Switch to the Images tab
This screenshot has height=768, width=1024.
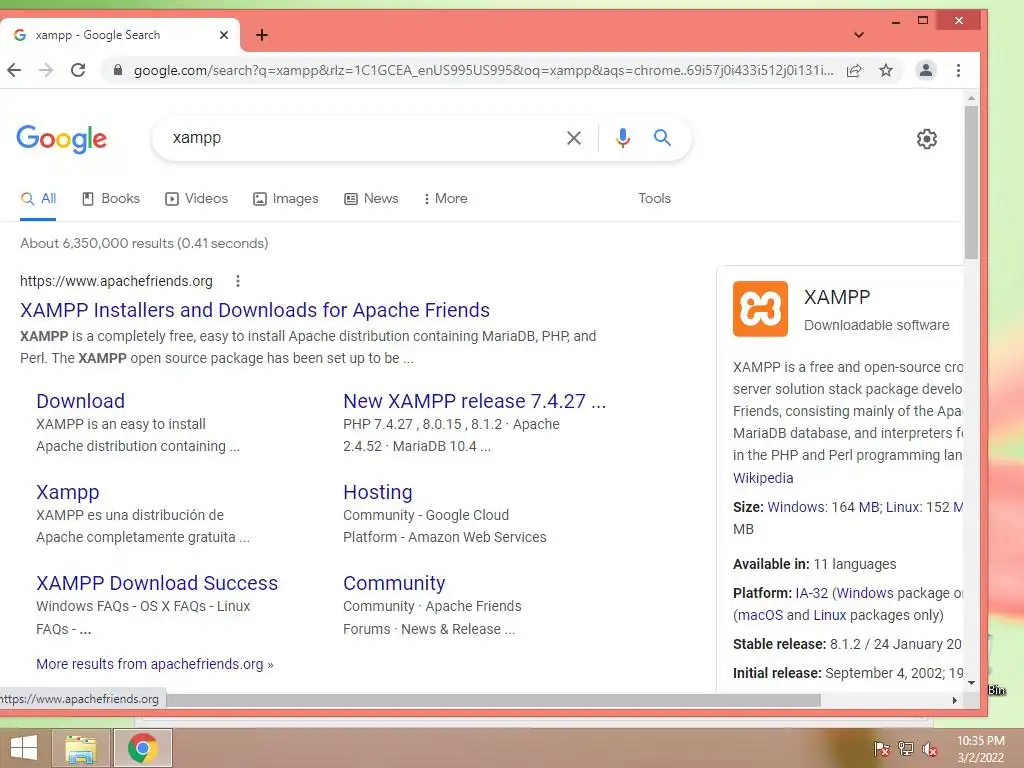click(x=286, y=199)
